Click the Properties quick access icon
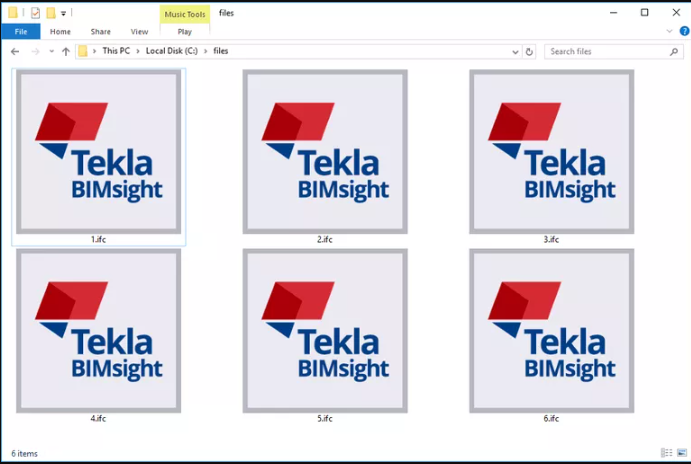The image size is (691, 464). click(x=35, y=13)
